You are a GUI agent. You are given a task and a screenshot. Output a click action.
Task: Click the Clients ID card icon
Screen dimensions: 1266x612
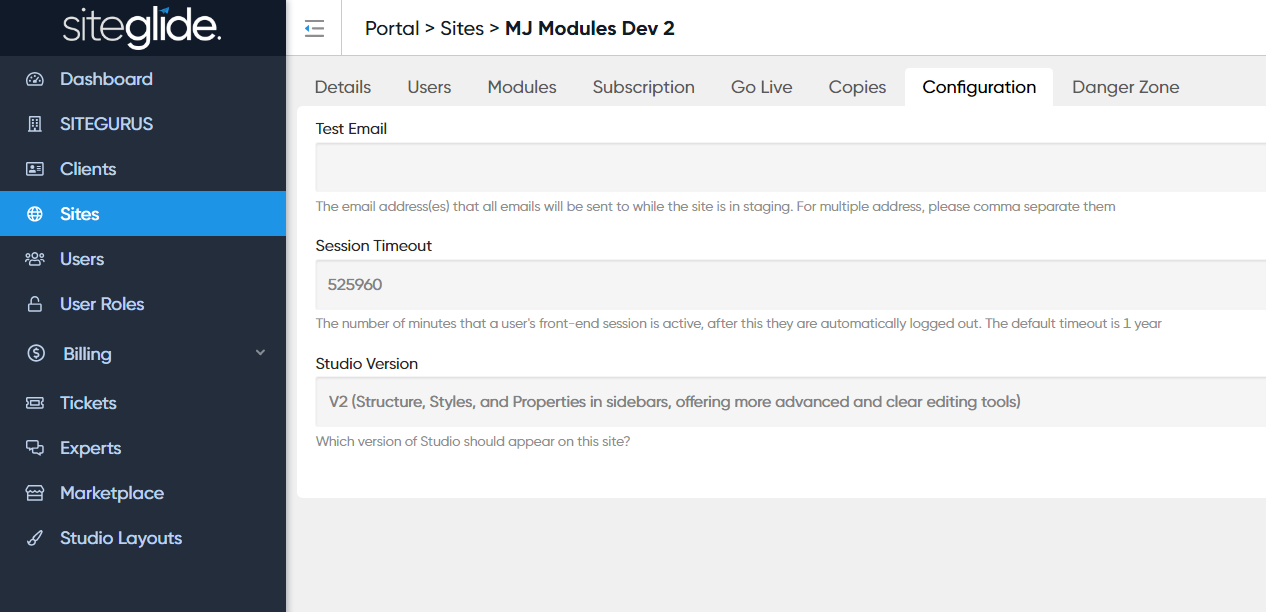tap(35, 169)
